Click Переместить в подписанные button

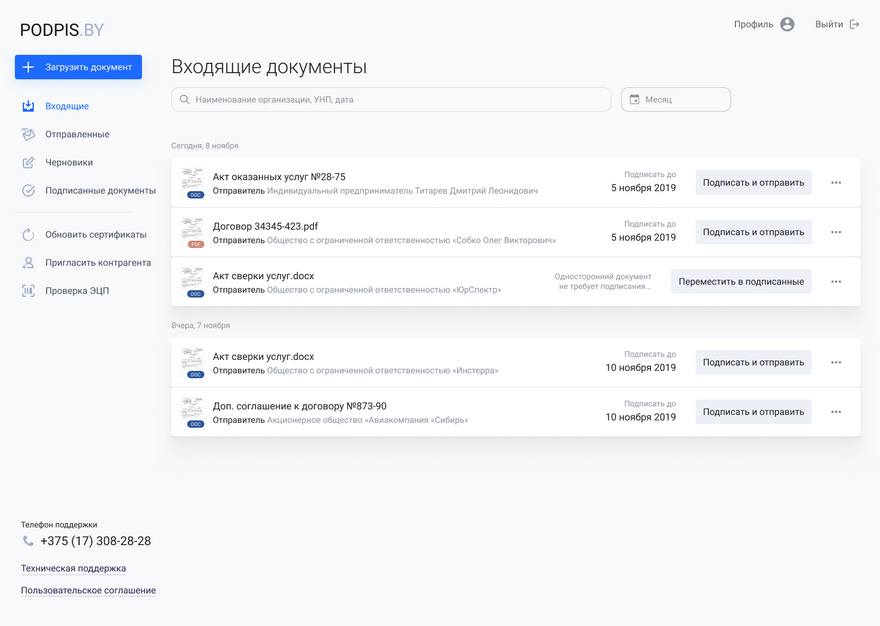tap(741, 282)
